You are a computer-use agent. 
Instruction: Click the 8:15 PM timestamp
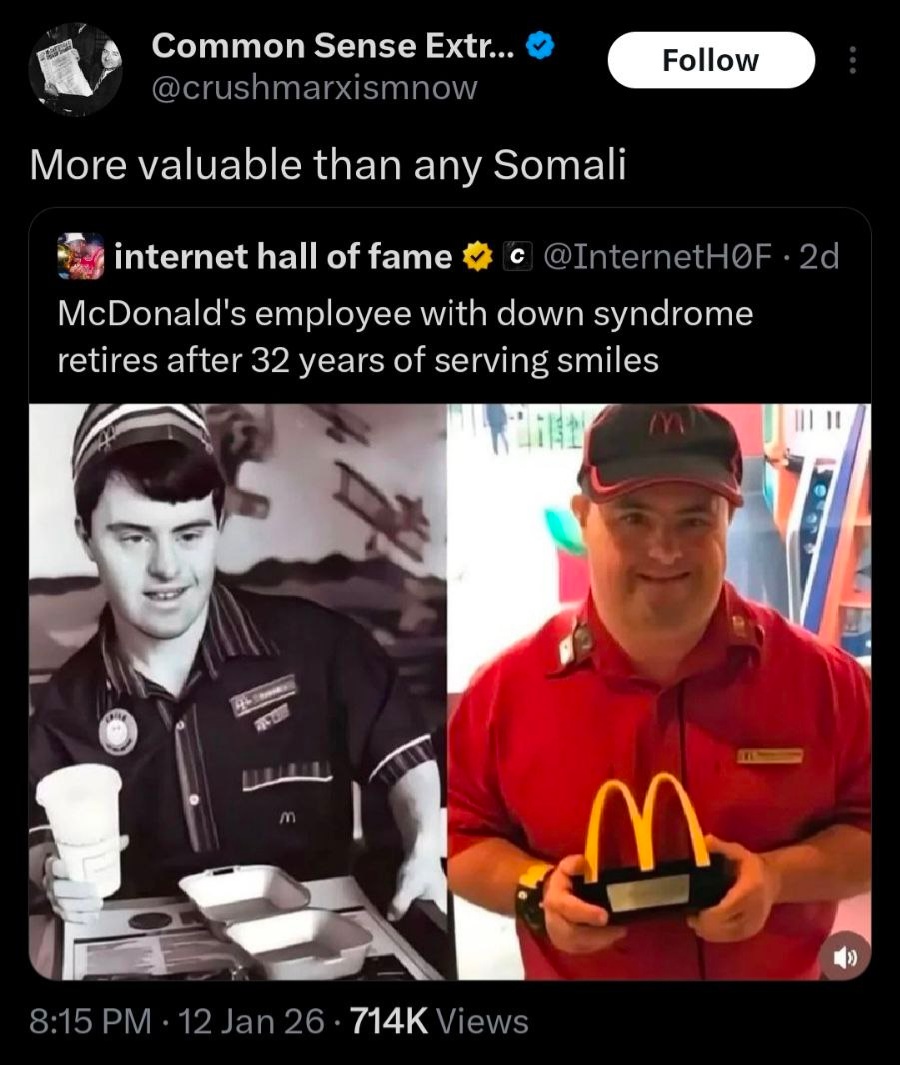tap(90, 1021)
